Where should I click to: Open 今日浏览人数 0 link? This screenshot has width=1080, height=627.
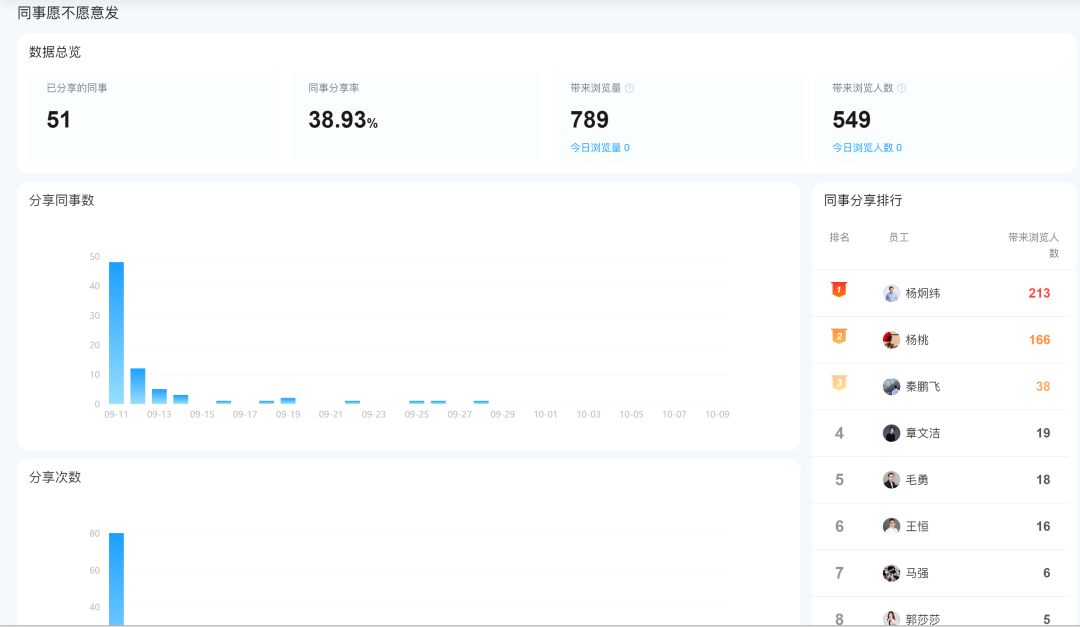pyautogui.click(x=866, y=148)
